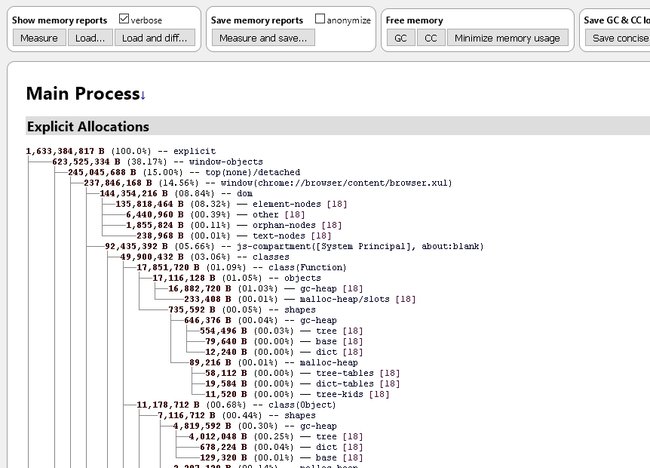
Task: Collapse the 4,819,592 B gc-heap branch
Action: click(255, 426)
